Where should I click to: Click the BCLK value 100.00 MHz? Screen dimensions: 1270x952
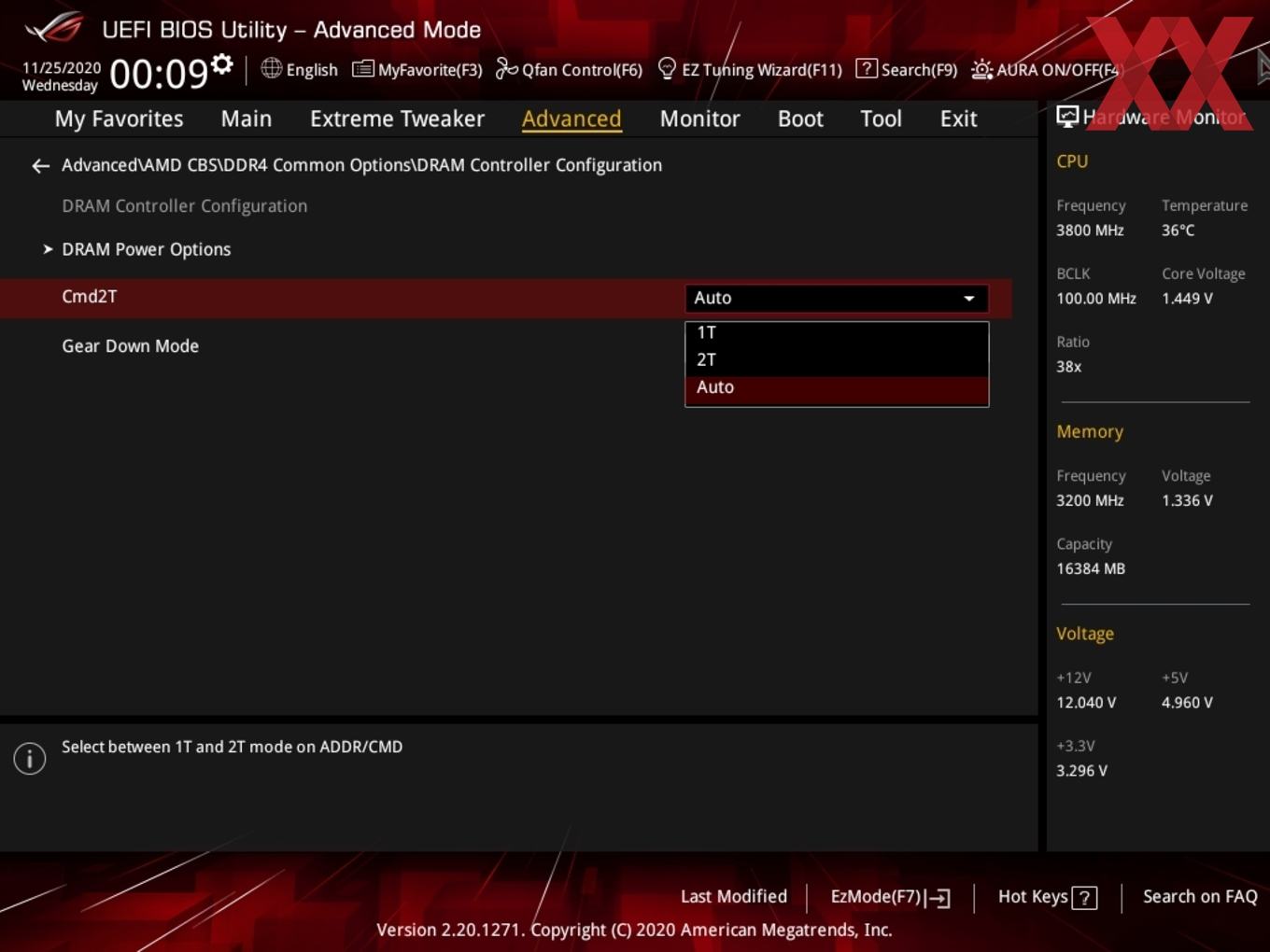[x=1096, y=299]
